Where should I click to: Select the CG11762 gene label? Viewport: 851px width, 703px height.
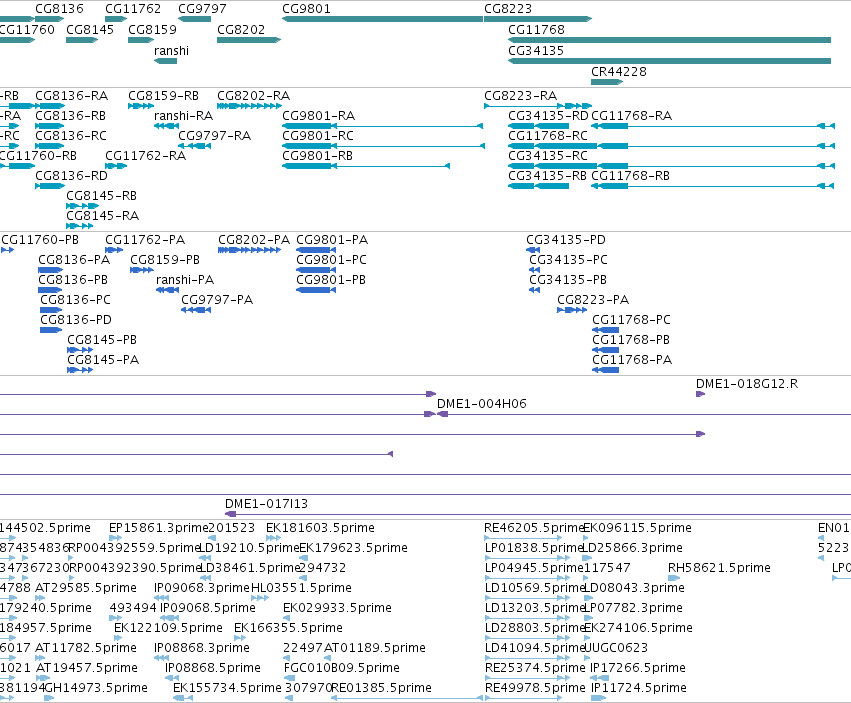click(133, 9)
